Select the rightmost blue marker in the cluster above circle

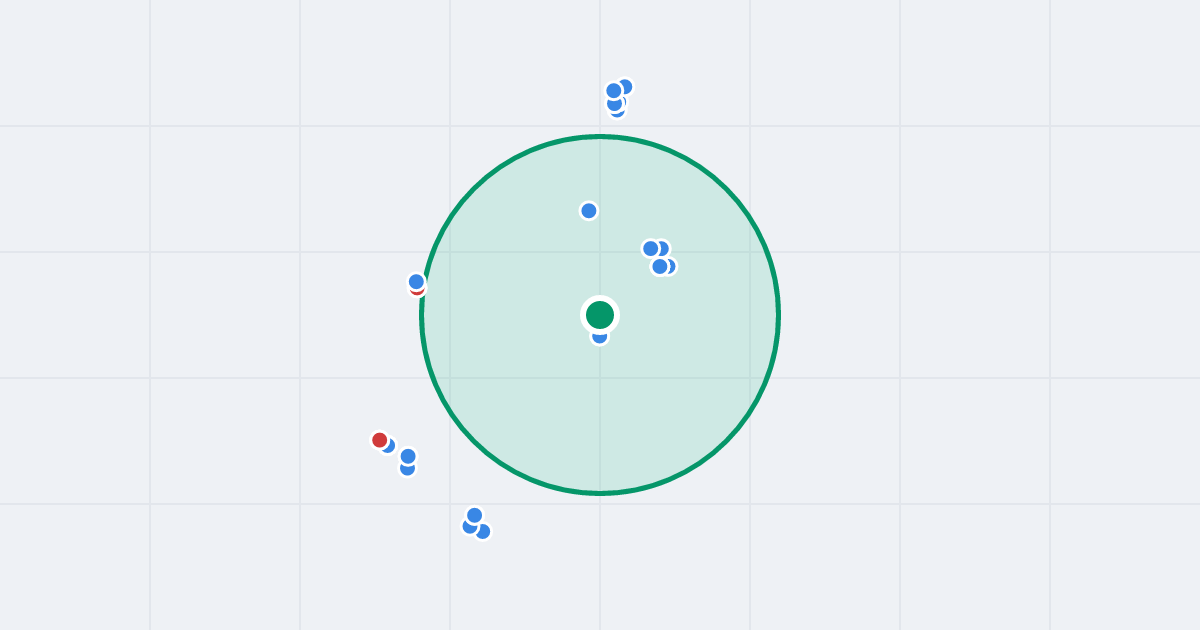[625, 87]
